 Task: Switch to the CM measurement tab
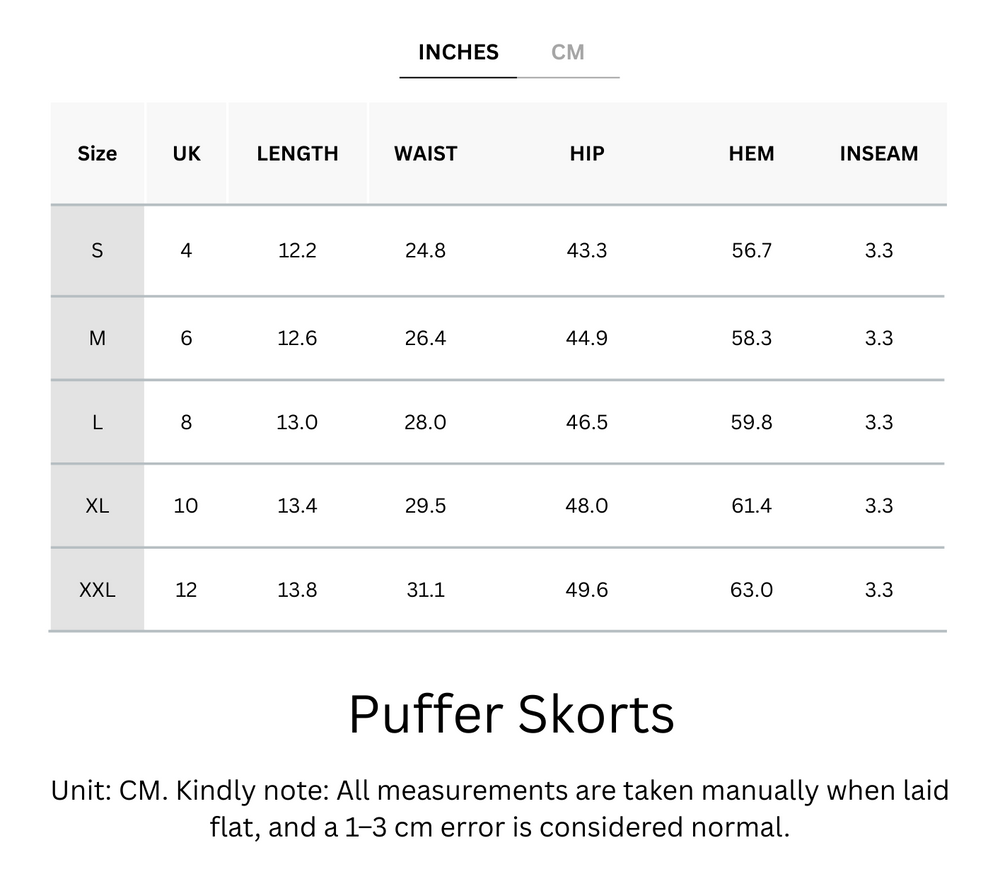pos(569,52)
